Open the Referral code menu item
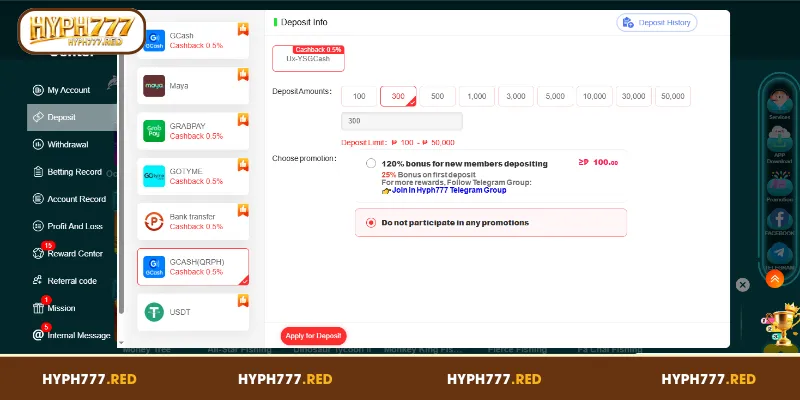Screen dimensions: 800x400 coord(72,281)
